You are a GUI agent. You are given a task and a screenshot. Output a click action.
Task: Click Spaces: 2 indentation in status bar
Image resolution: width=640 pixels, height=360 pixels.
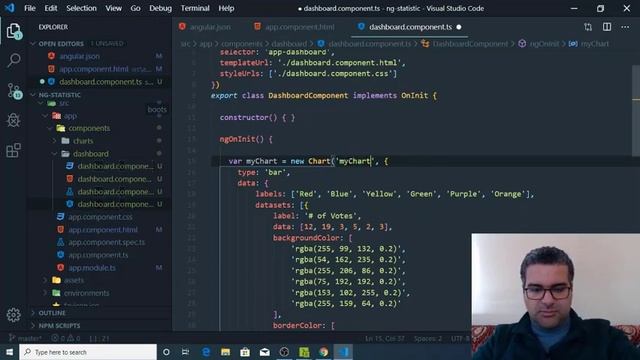427,338
